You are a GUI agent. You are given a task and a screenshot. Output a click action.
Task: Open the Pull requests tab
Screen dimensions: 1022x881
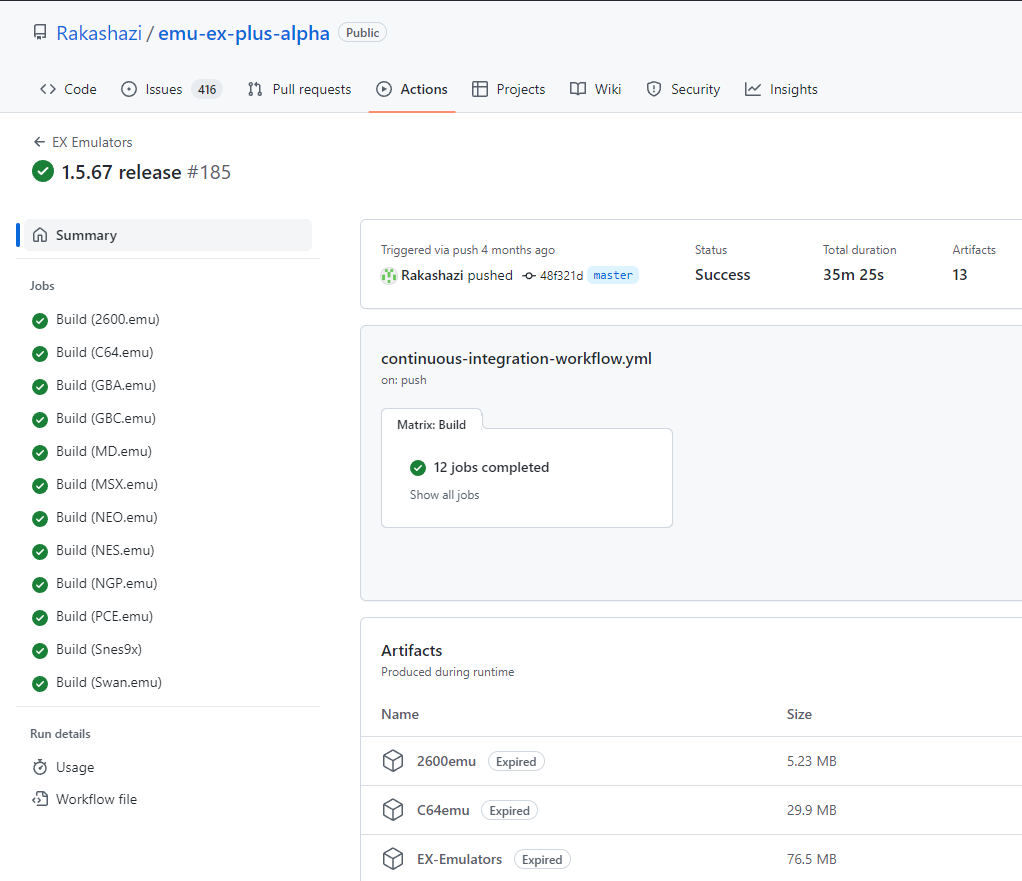click(x=299, y=89)
